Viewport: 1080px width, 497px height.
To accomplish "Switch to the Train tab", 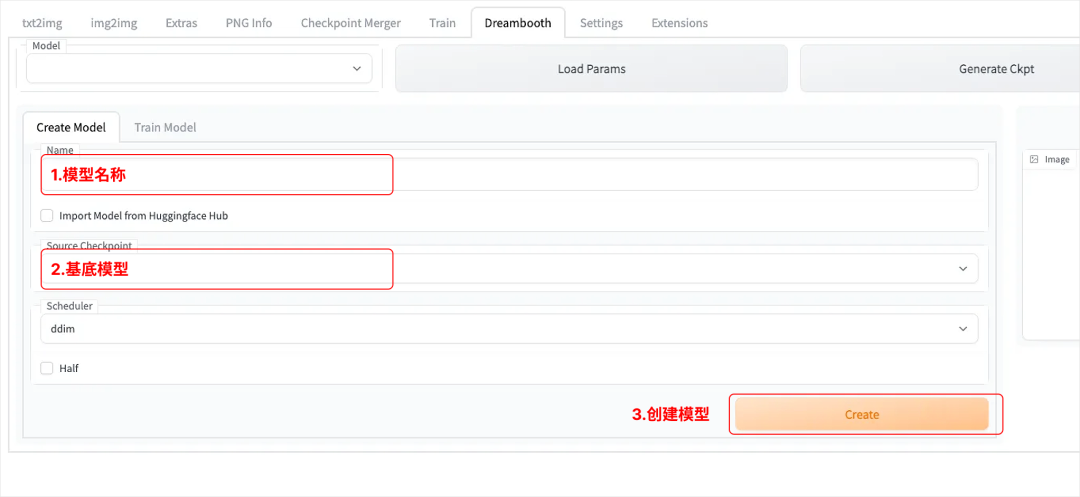I will click(x=442, y=23).
